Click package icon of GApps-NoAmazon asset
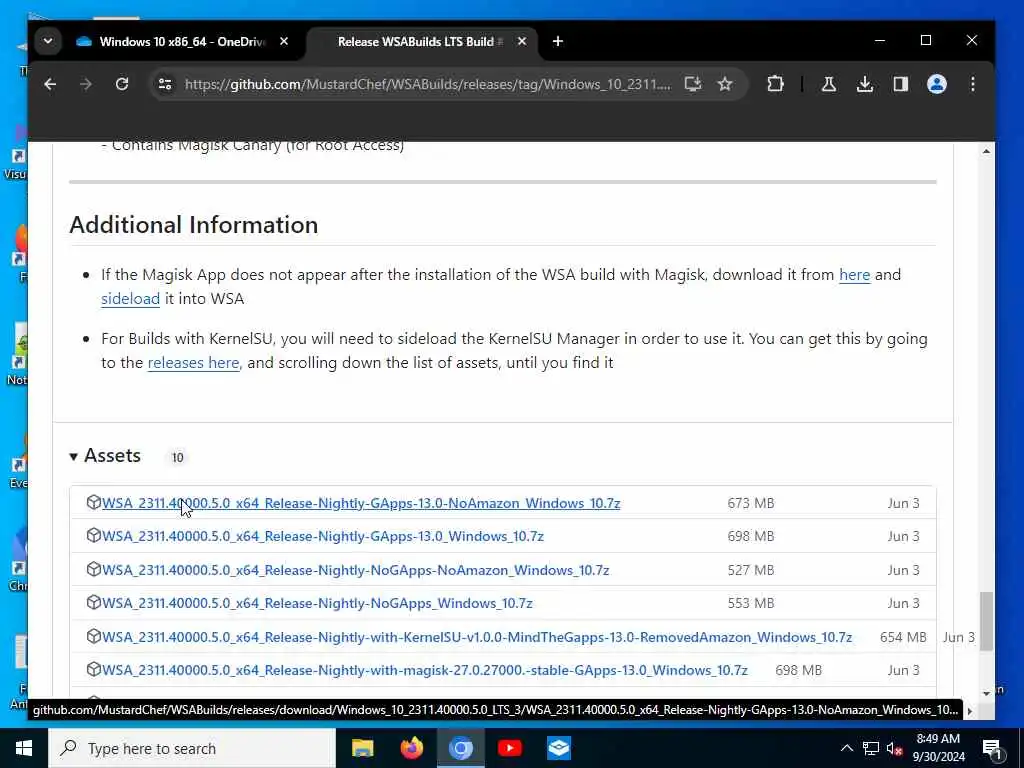This screenshot has height=768, width=1024. pos(93,502)
